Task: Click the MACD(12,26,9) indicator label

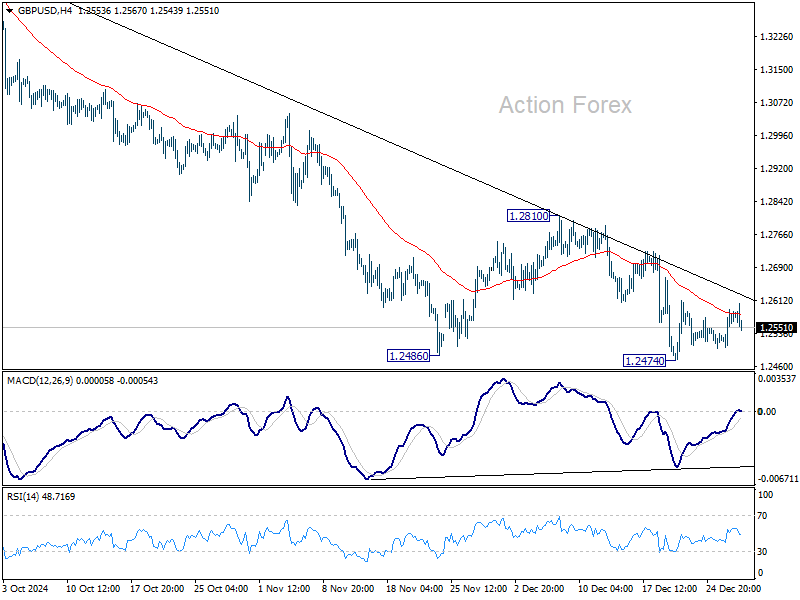Action: tap(40, 381)
